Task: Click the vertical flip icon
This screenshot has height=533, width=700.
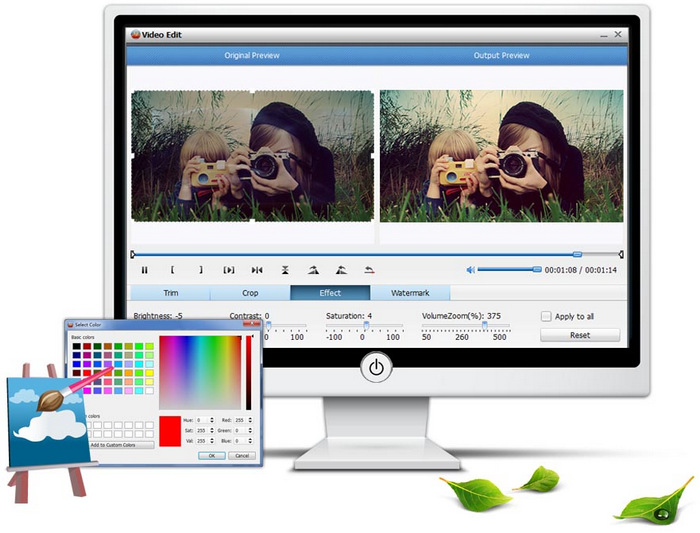Action: tap(285, 270)
